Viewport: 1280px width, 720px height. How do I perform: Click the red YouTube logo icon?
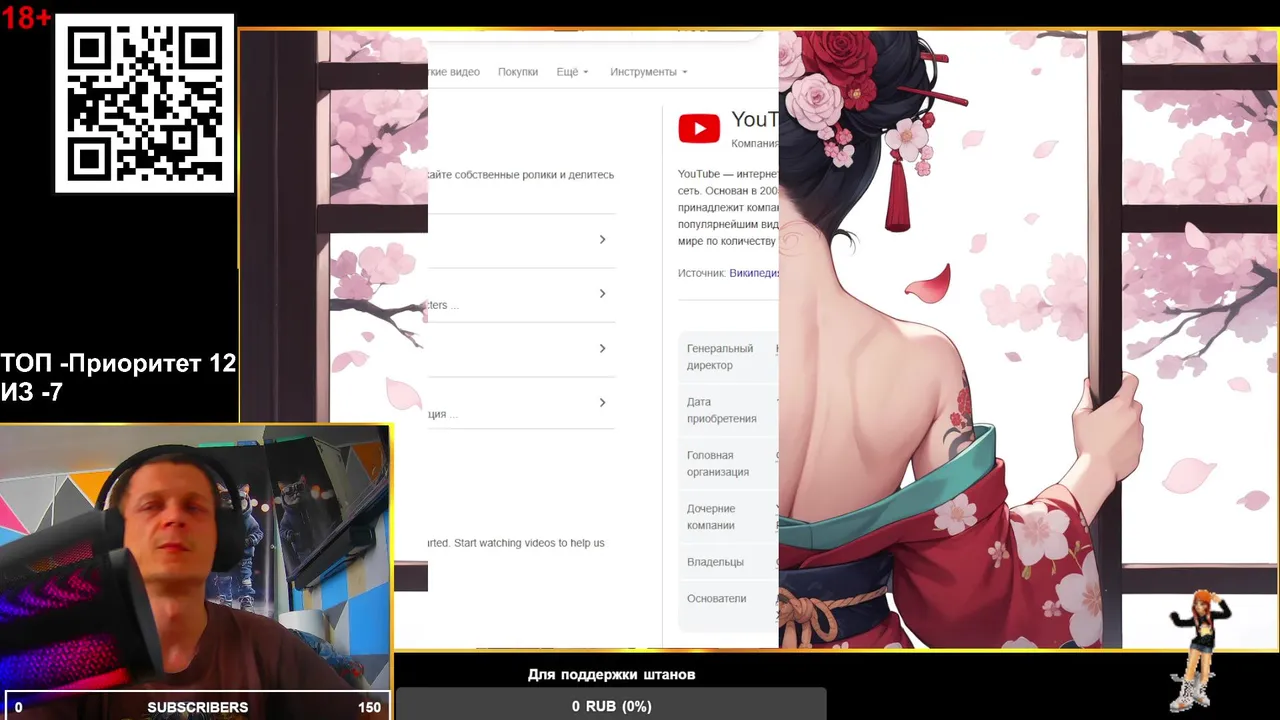[699, 128]
